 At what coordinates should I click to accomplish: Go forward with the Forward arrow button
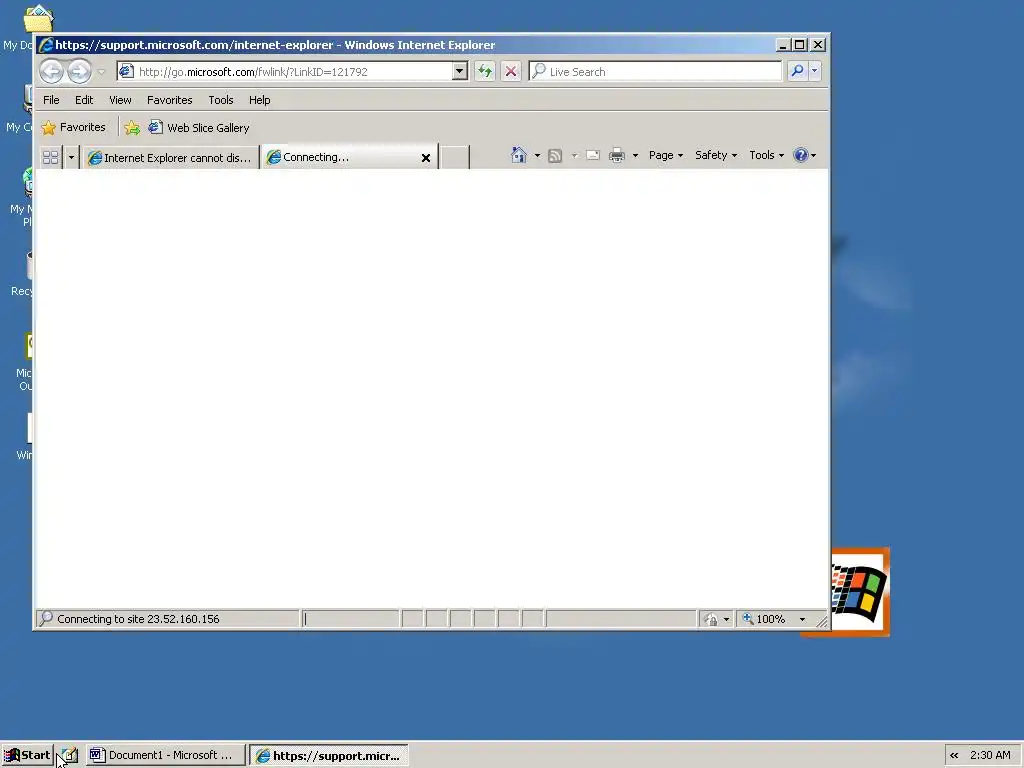[79, 71]
